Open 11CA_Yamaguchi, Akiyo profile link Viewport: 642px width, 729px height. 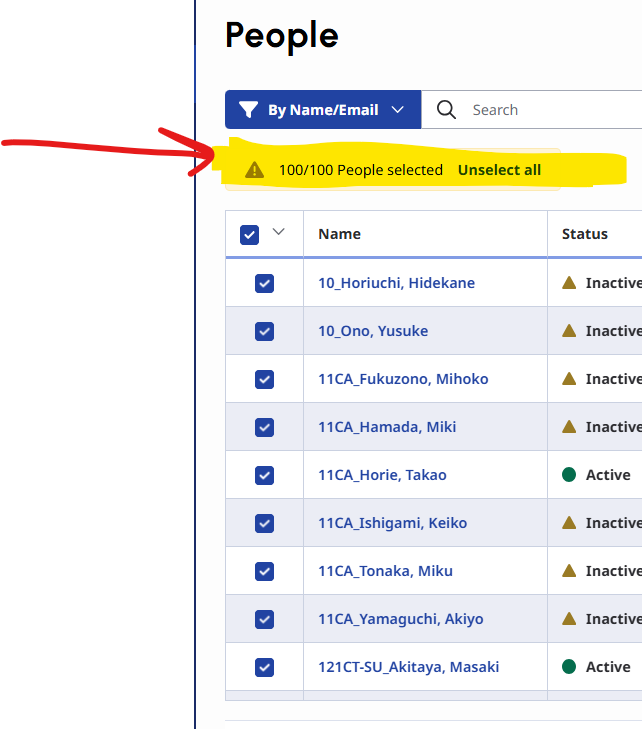point(401,619)
